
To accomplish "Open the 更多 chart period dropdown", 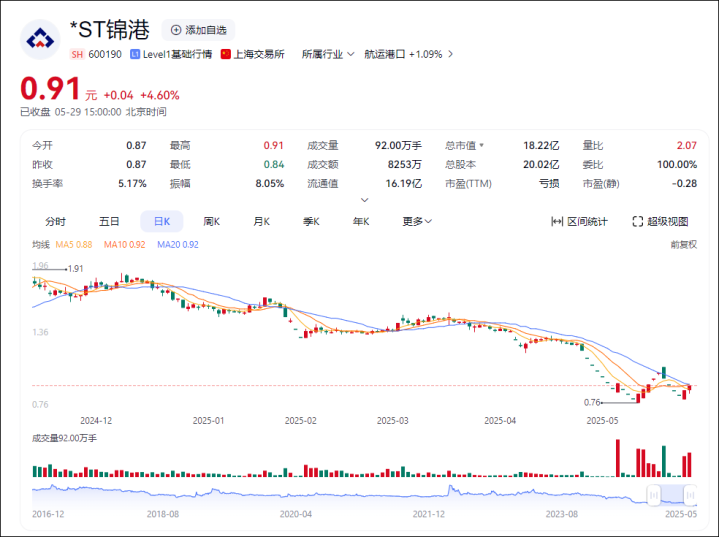I will (417, 222).
